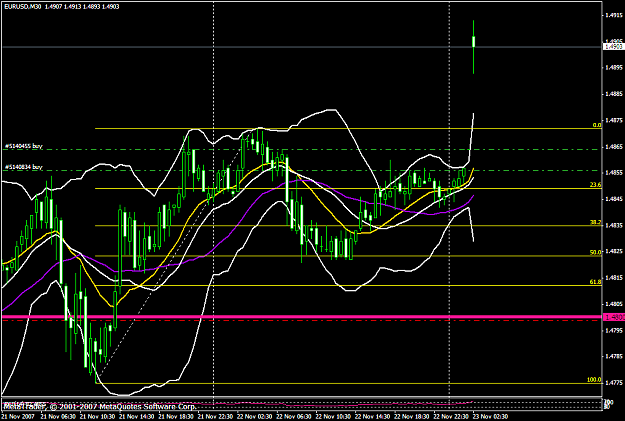625x421 pixels.
Task: Click the 21 Nov 06:30 time label
Action: tap(58, 417)
